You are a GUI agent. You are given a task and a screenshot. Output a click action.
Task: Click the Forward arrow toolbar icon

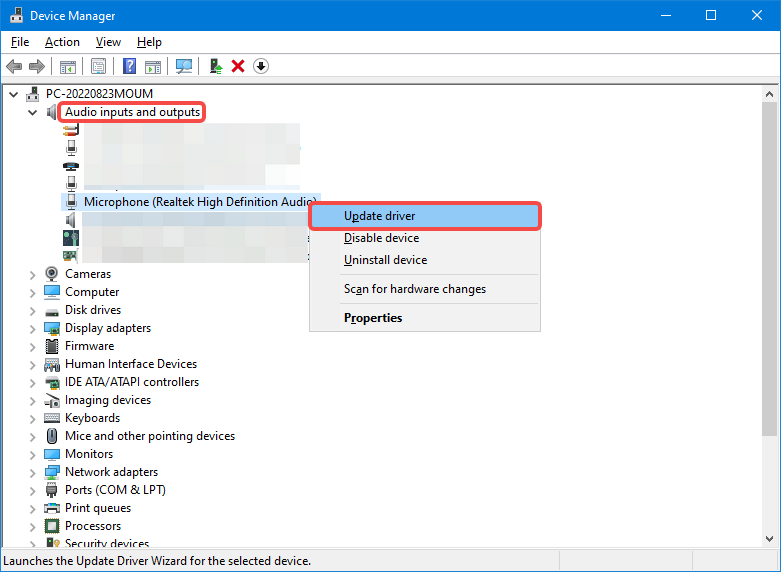(37, 66)
